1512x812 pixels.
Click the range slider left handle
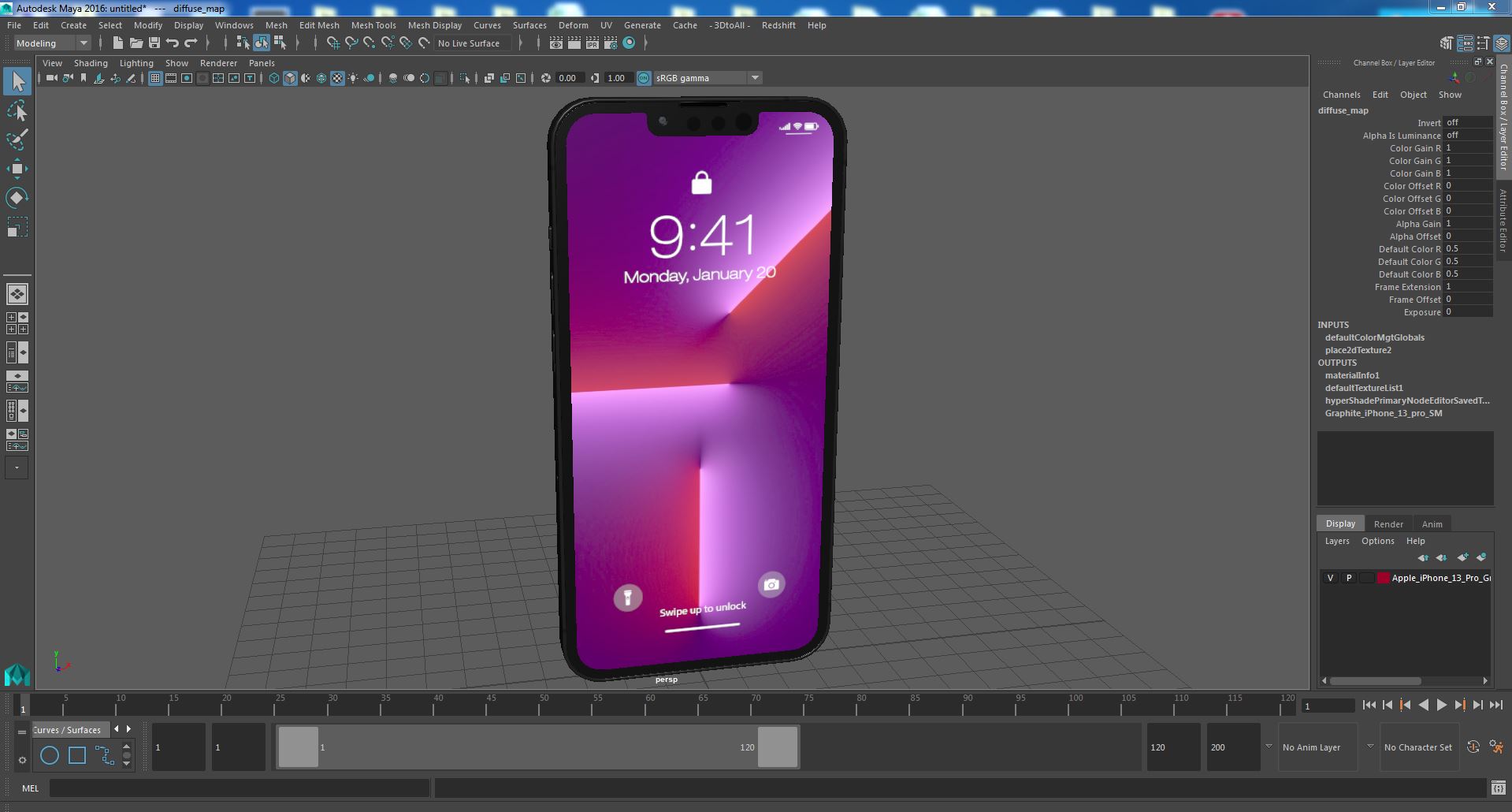299,747
